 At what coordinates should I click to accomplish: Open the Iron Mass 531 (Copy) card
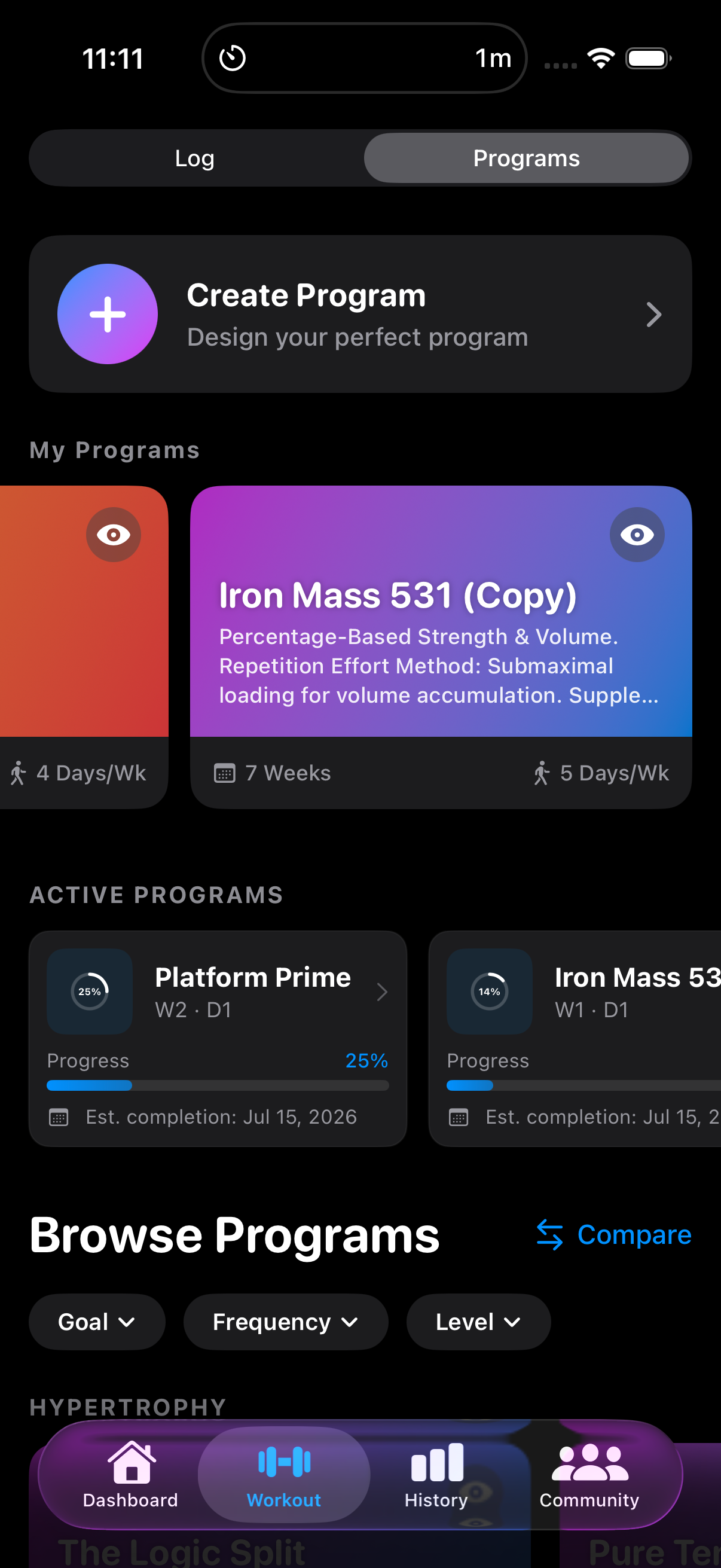[441, 646]
